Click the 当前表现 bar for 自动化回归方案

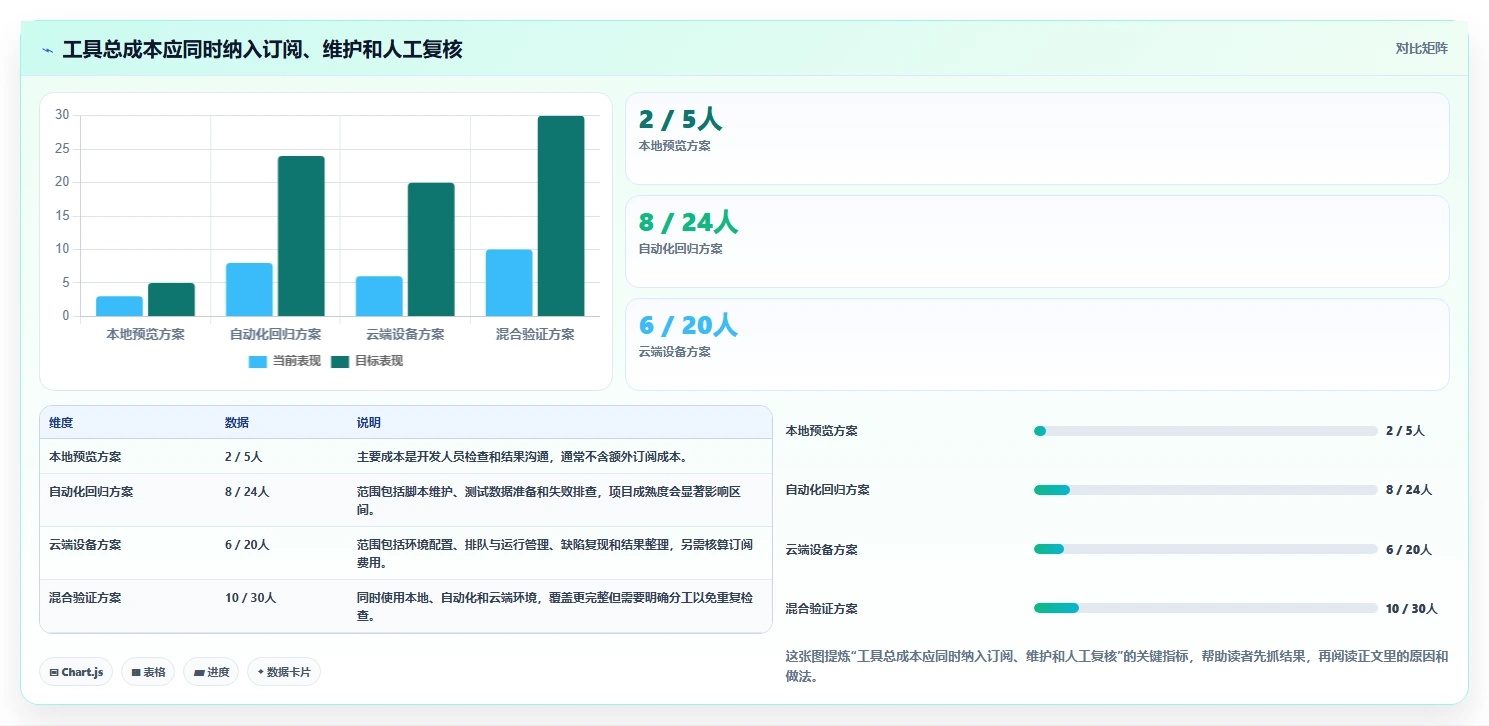[x=249, y=289]
